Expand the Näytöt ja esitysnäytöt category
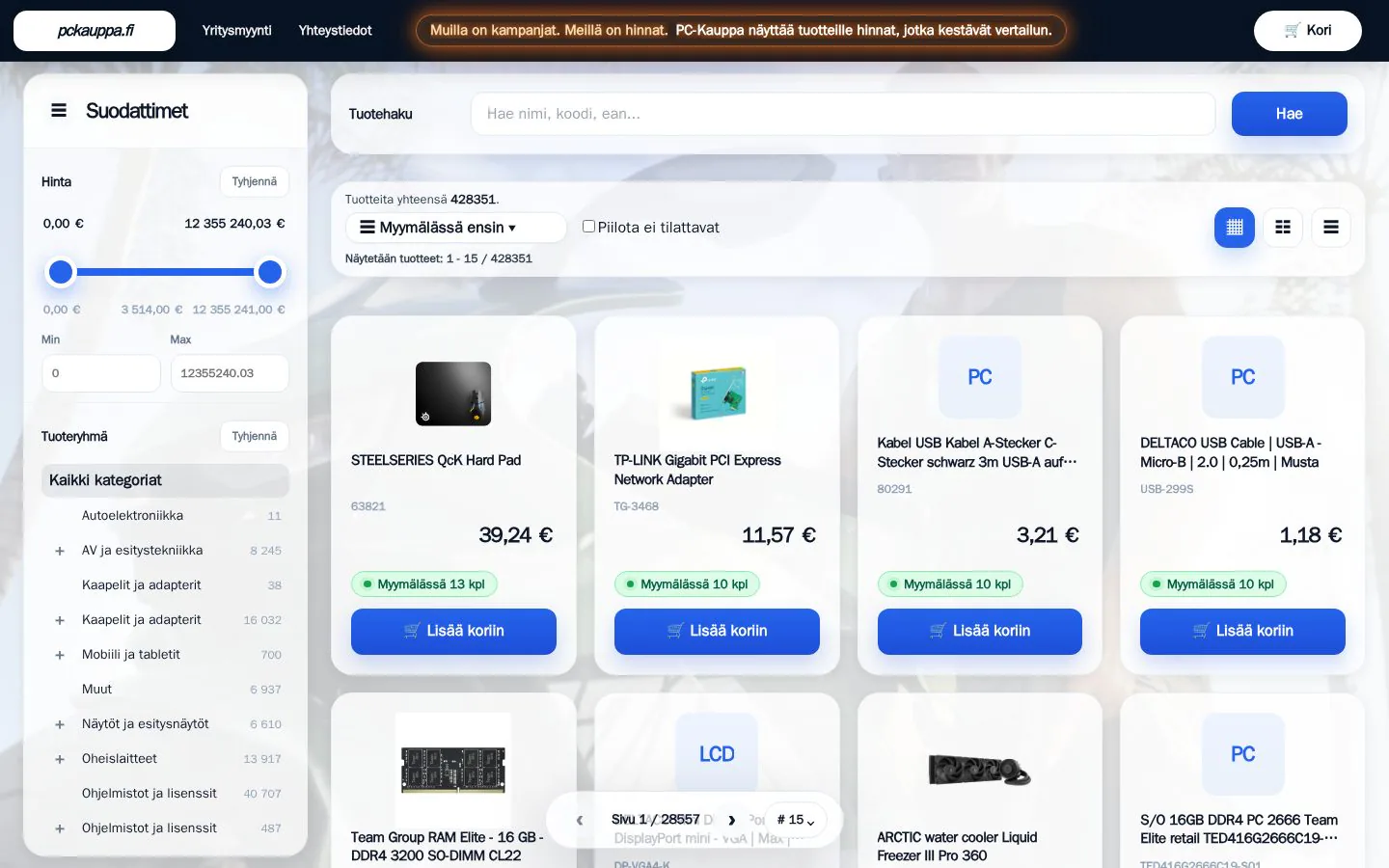1389x868 pixels. (x=60, y=724)
